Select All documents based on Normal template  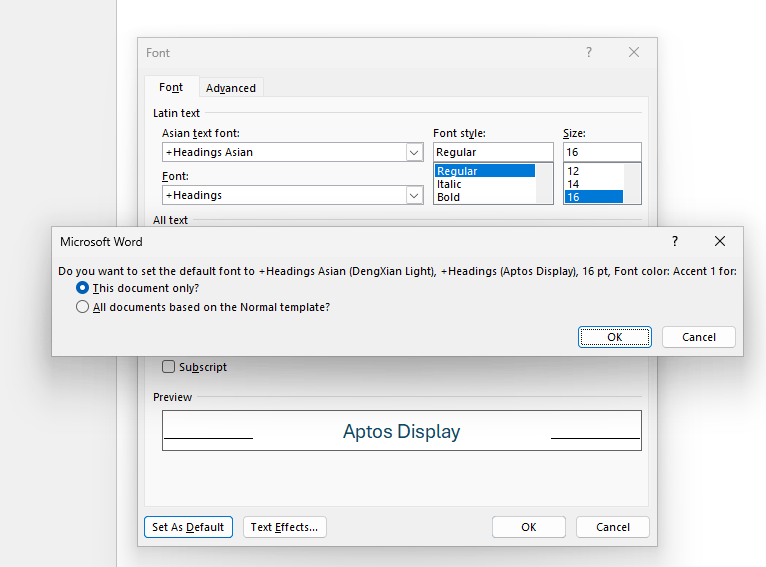pyautogui.click(x=82, y=307)
